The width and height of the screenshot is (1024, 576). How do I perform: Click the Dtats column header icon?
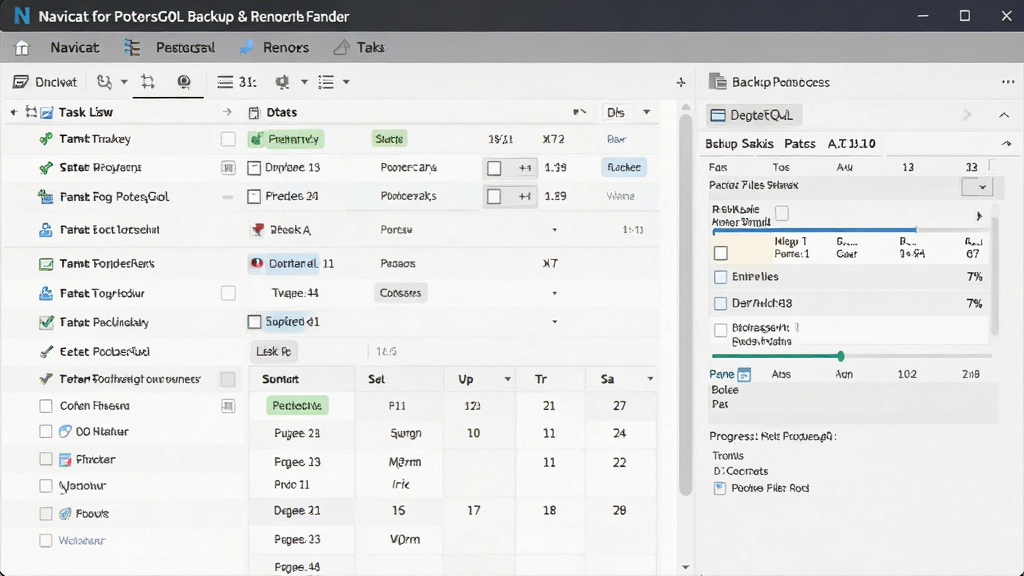click(x=254, y=113)
